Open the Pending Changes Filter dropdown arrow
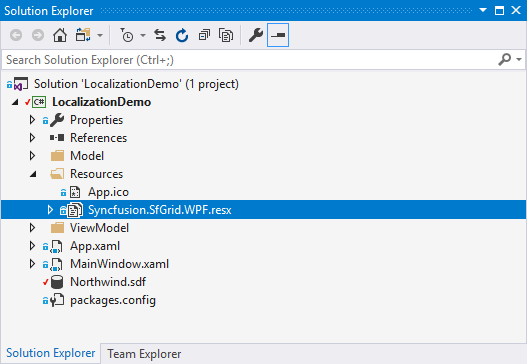The image size is (527, 364). (x=143, y=35)
